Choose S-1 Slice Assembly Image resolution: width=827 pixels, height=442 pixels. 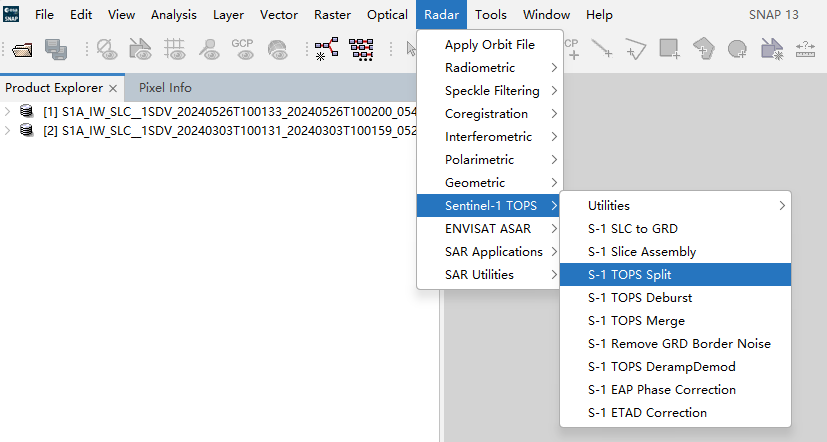[x=676, y=252]
